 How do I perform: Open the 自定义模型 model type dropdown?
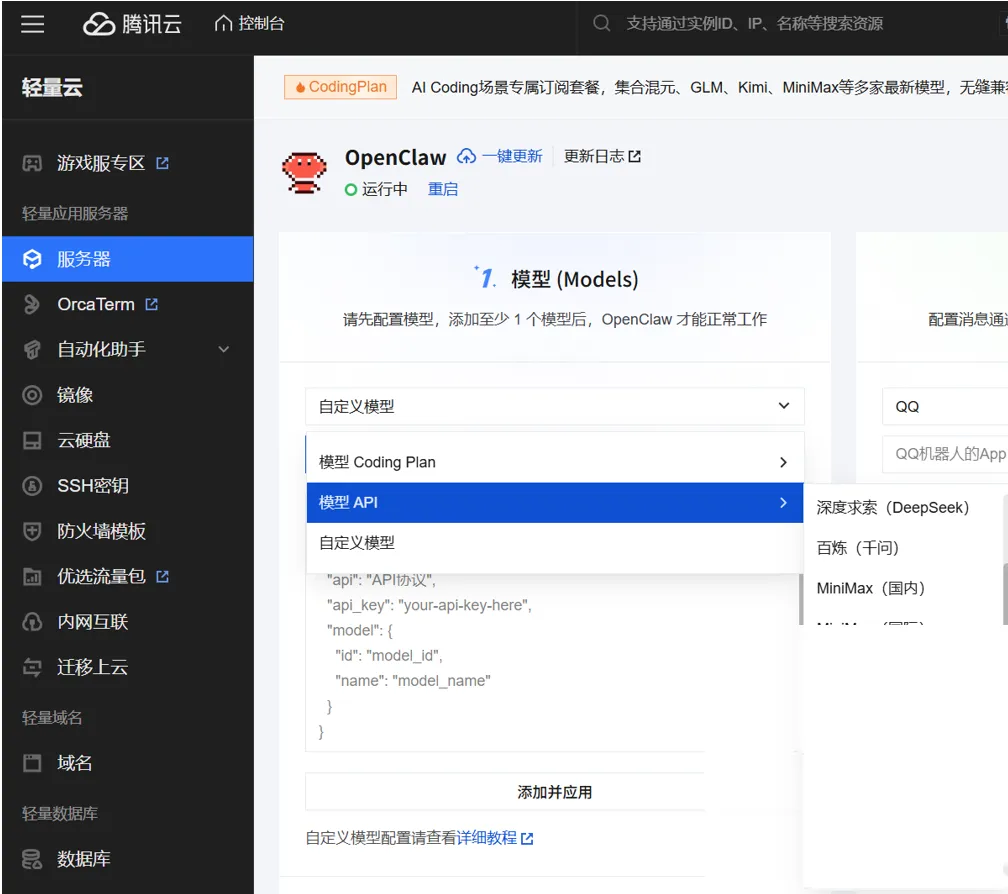pos(555,406)
